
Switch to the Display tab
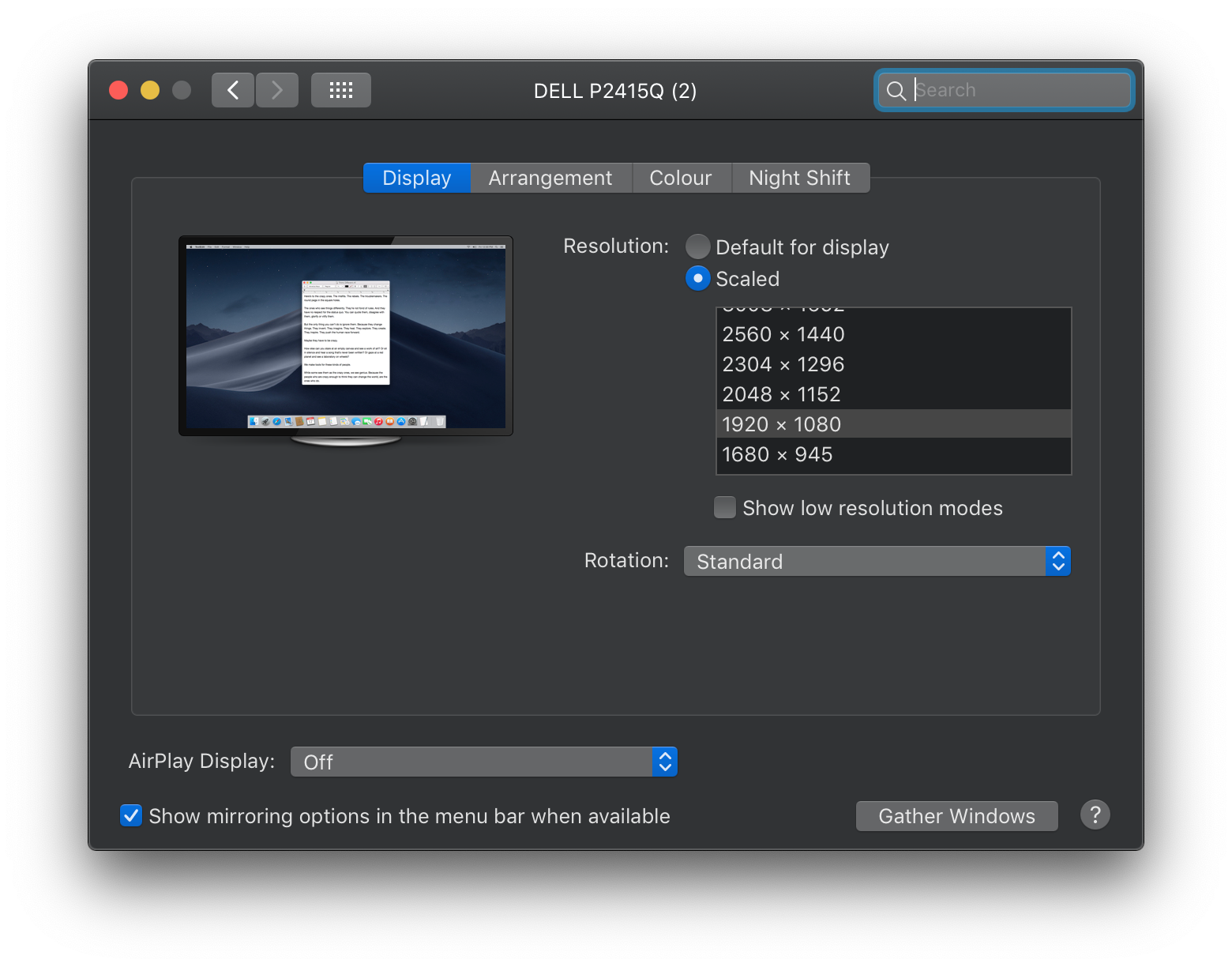click(417, 178)
